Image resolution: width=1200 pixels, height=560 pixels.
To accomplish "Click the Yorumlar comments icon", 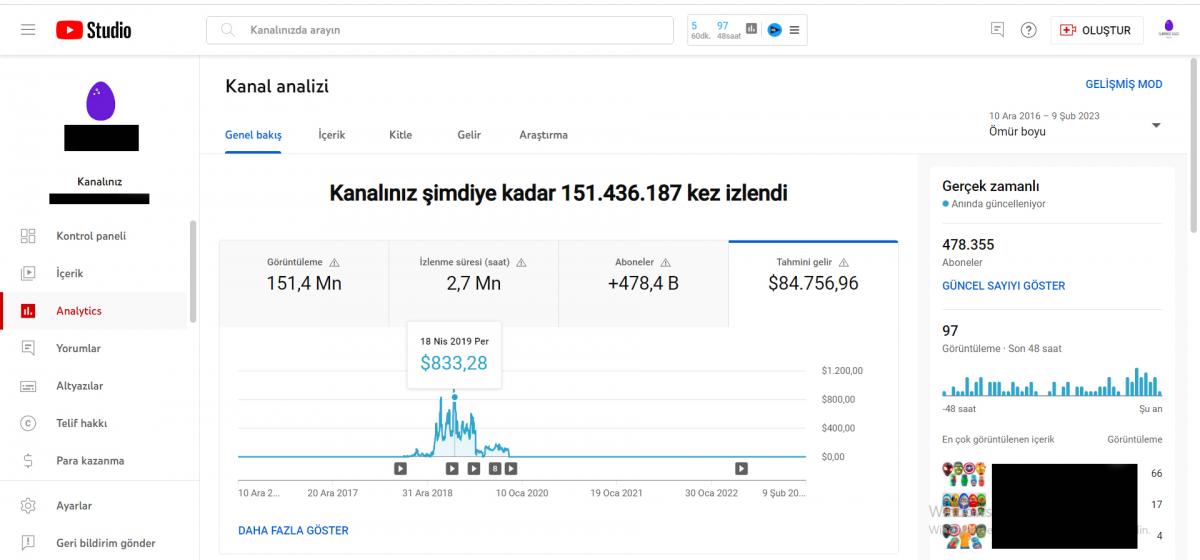I will [x=28, y=348].
